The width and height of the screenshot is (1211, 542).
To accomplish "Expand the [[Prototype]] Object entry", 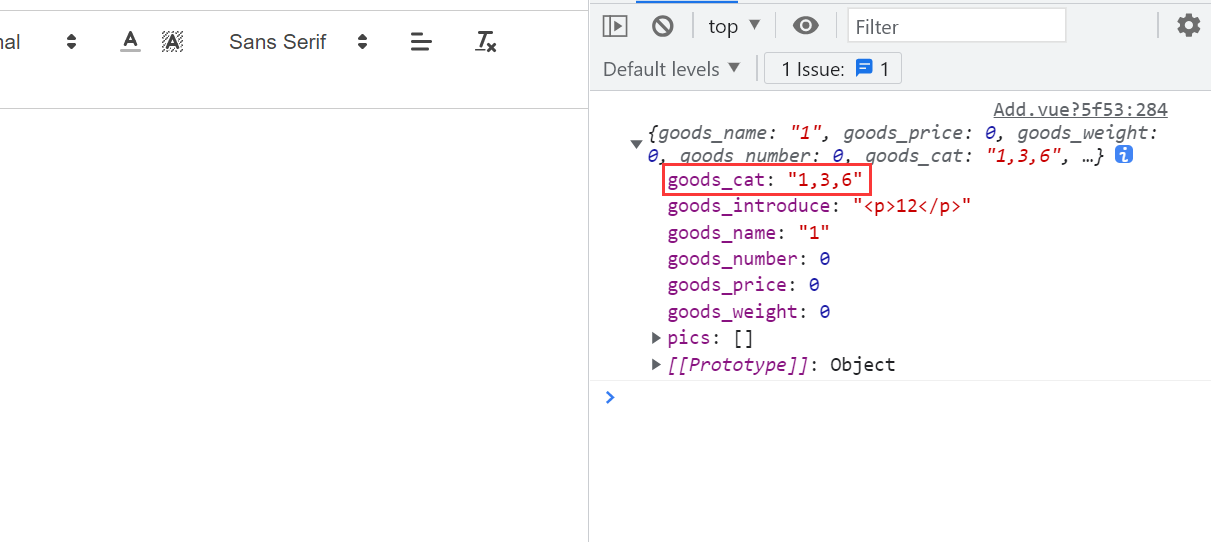I will (656, 364).
